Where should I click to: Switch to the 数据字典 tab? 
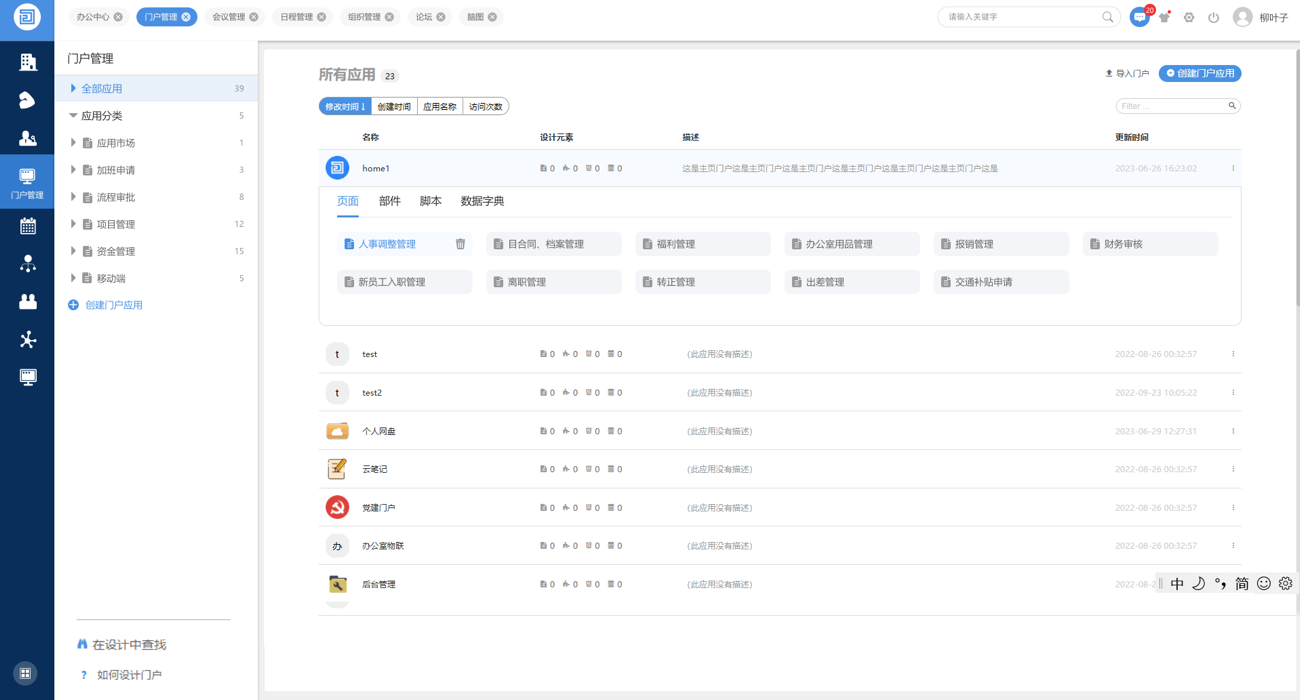coord(482,201)
